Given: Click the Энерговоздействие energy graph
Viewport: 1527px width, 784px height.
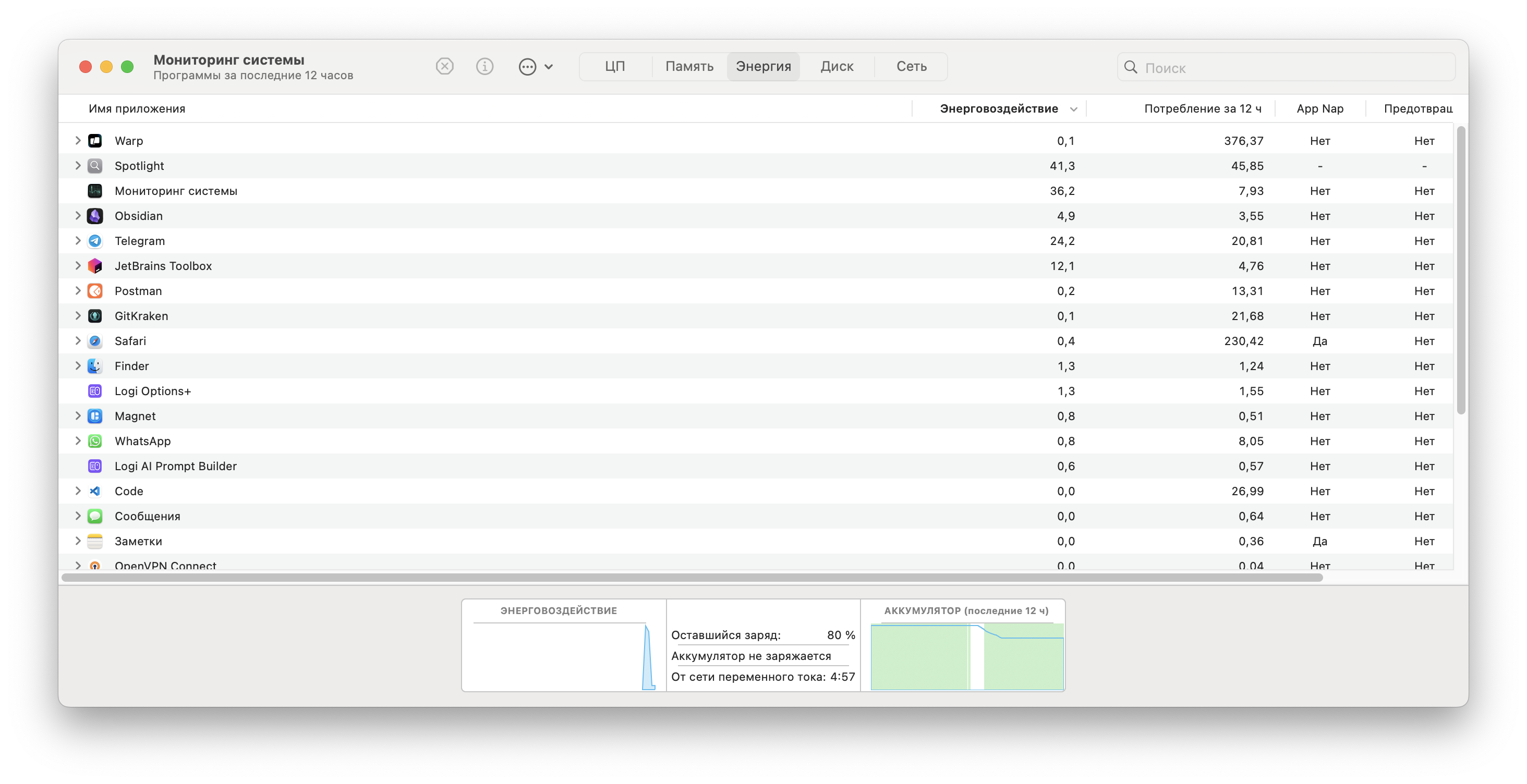Looking at the screenshot, I should click(564, 656).
